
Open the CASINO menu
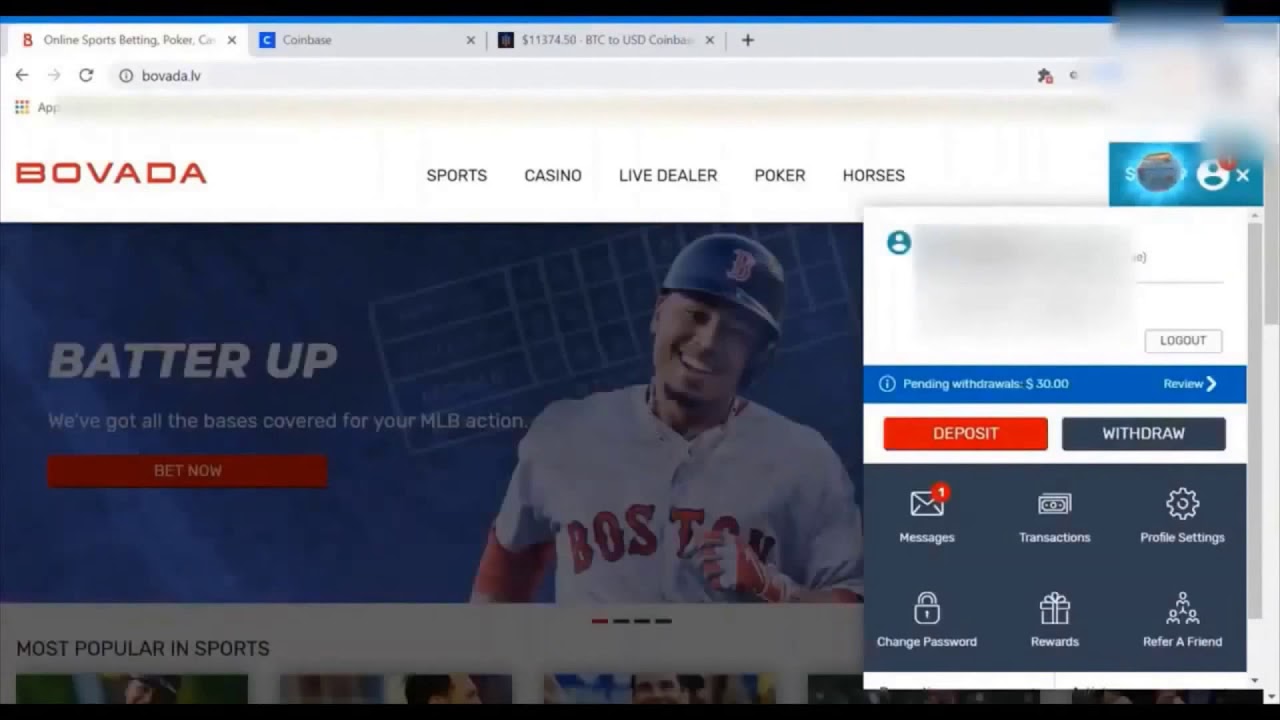click(553, 175)
